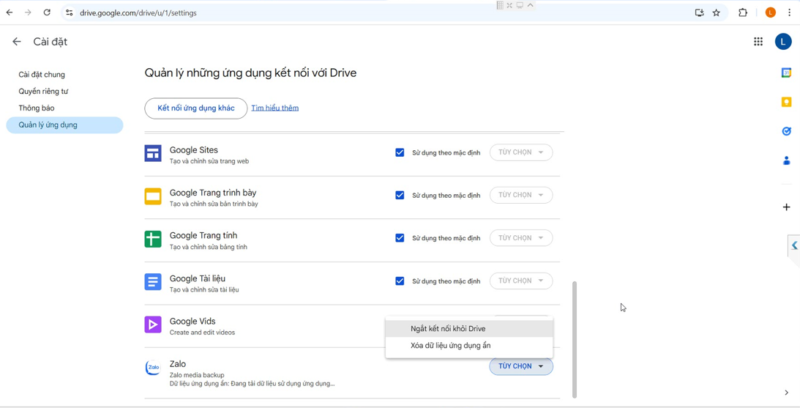Screen dimensions: 800x408
Task: Open Keep side panel icon
Action: coord(786,102)
